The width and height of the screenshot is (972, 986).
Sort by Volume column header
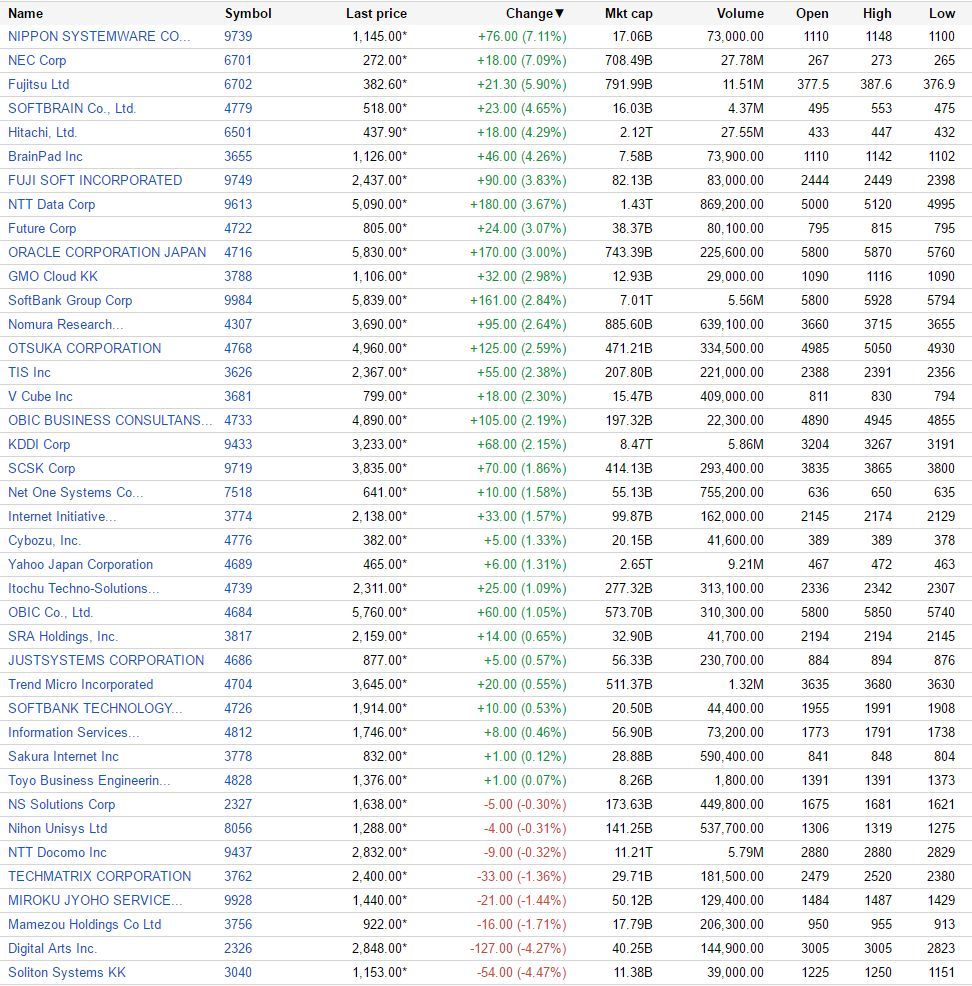pos(740,13)
